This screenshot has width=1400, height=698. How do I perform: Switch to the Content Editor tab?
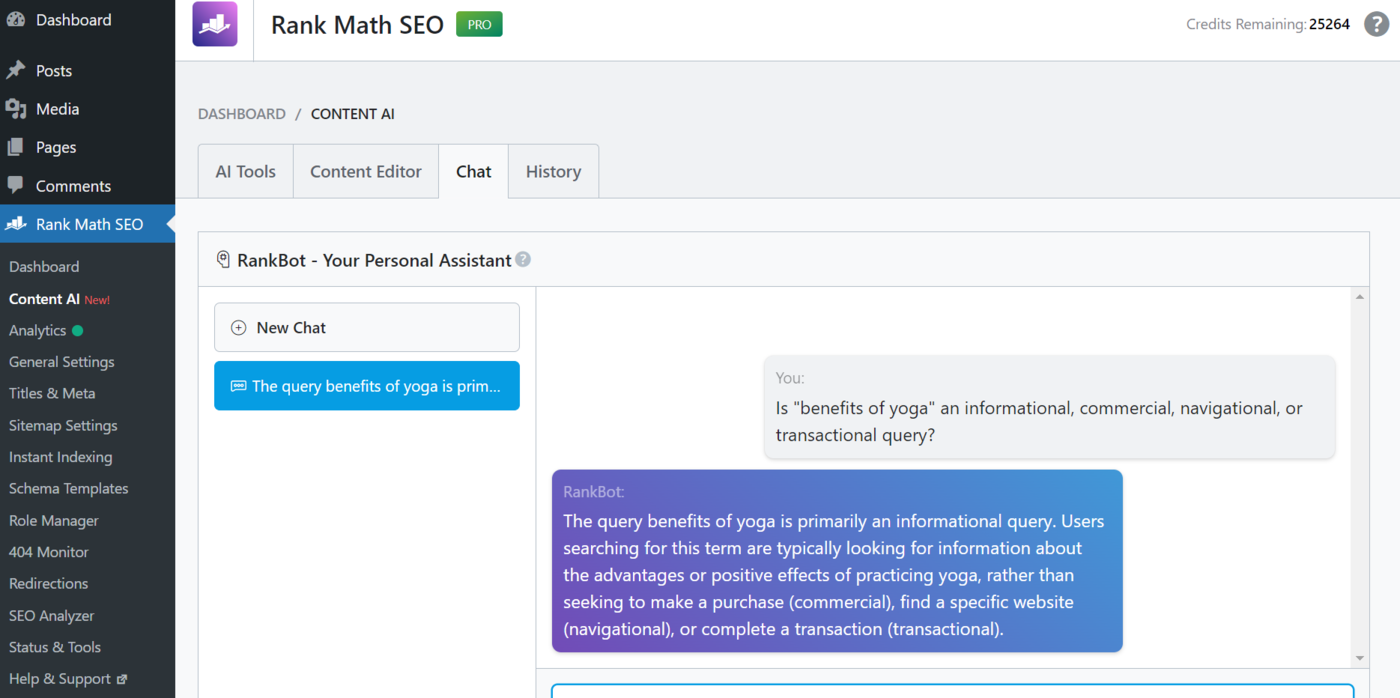365,171
